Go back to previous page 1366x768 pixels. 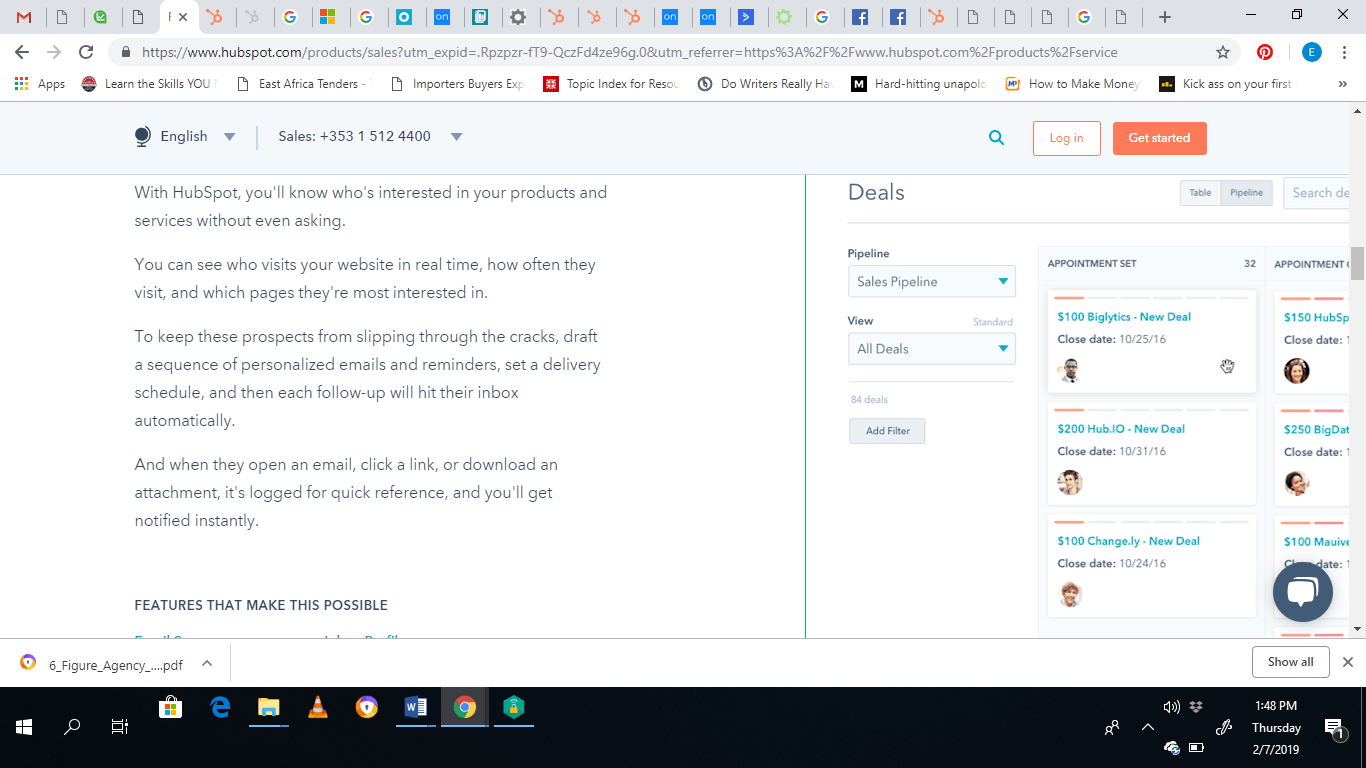pos(22,52)
